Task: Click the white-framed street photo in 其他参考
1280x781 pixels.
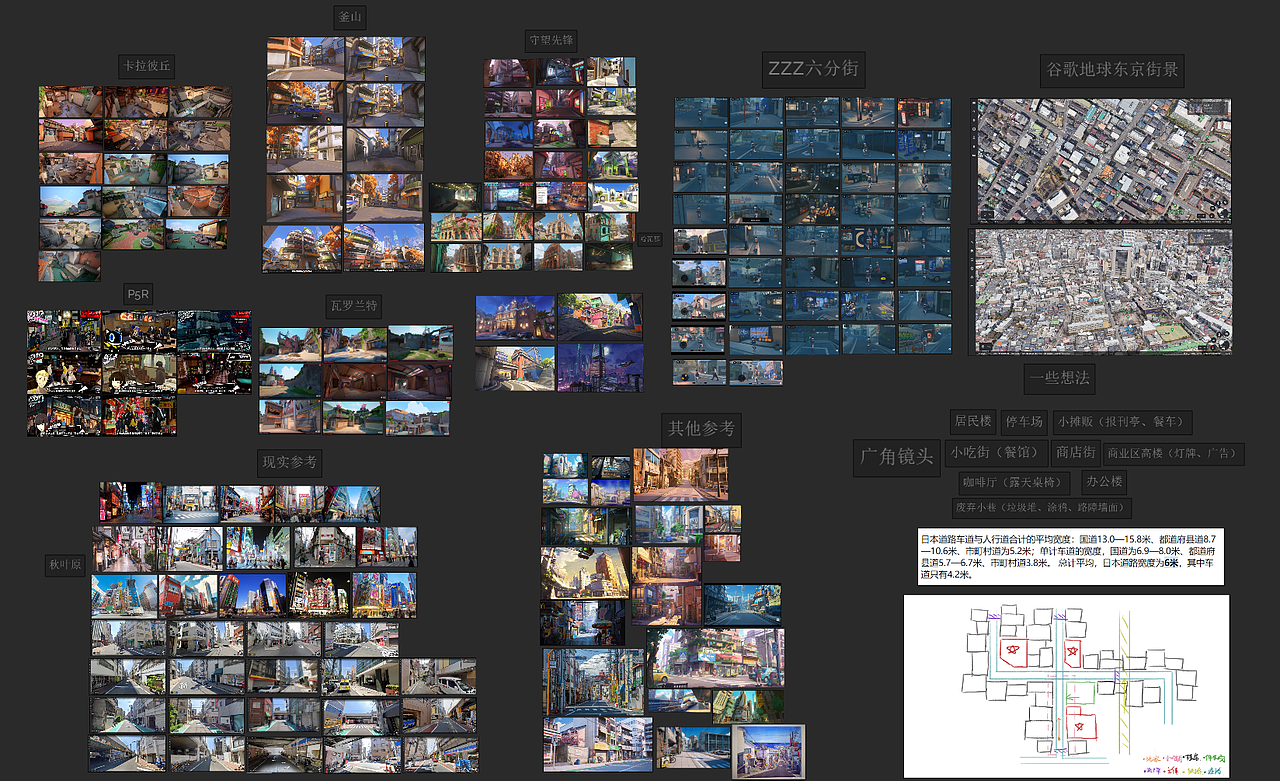Action: [x=768, y=751]
